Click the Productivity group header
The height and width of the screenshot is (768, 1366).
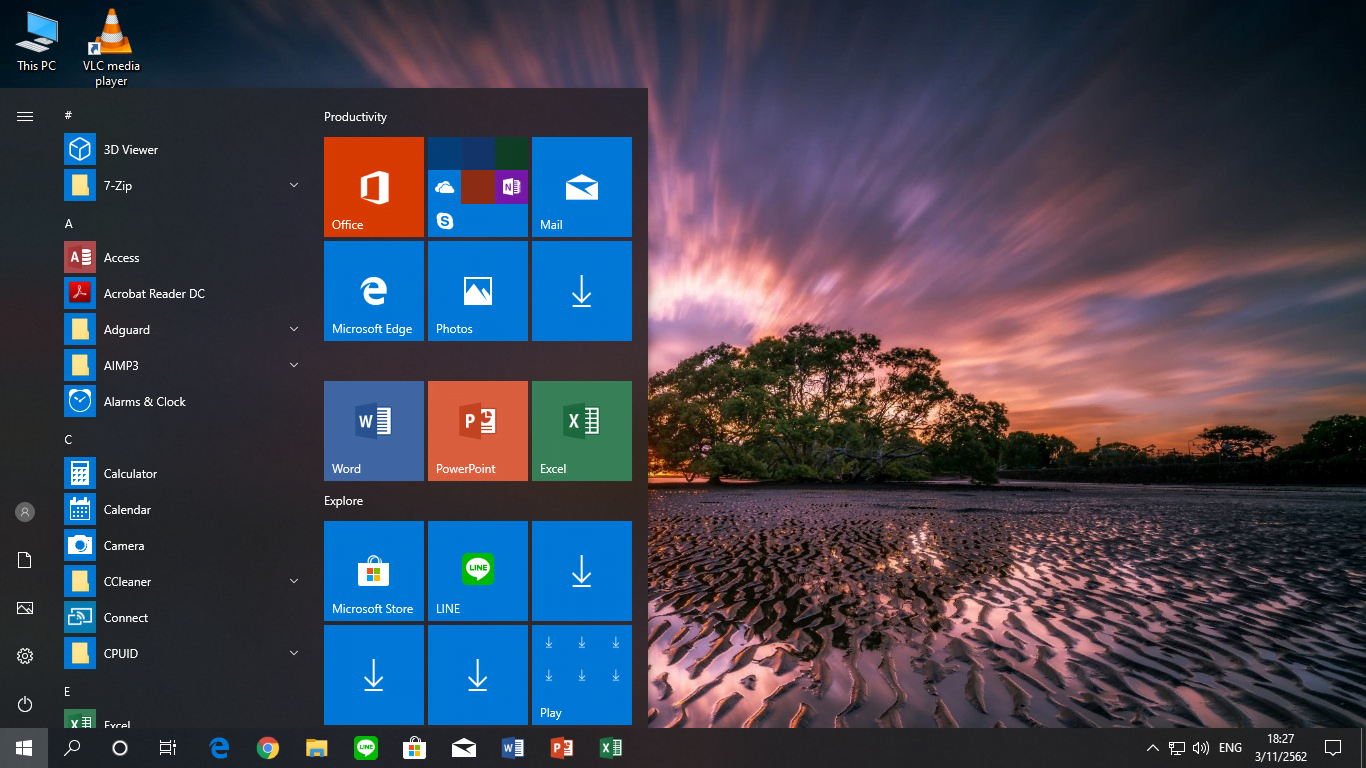[355, 117]
